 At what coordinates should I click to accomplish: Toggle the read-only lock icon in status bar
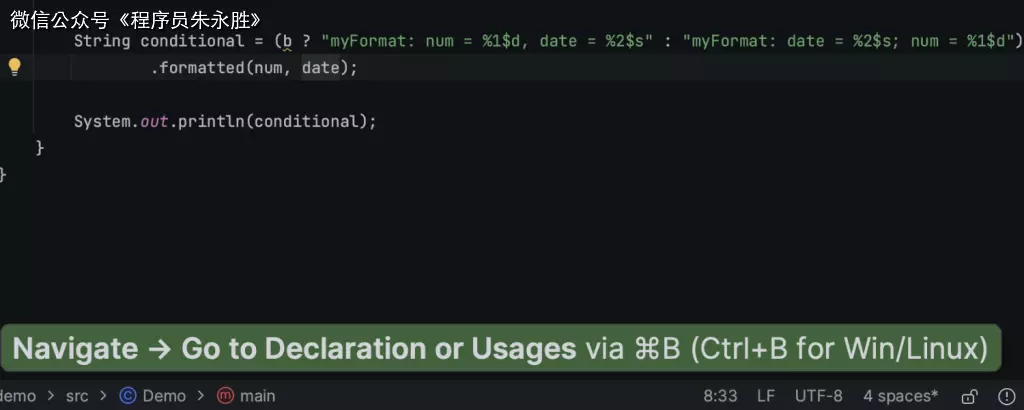coord(969,396)
